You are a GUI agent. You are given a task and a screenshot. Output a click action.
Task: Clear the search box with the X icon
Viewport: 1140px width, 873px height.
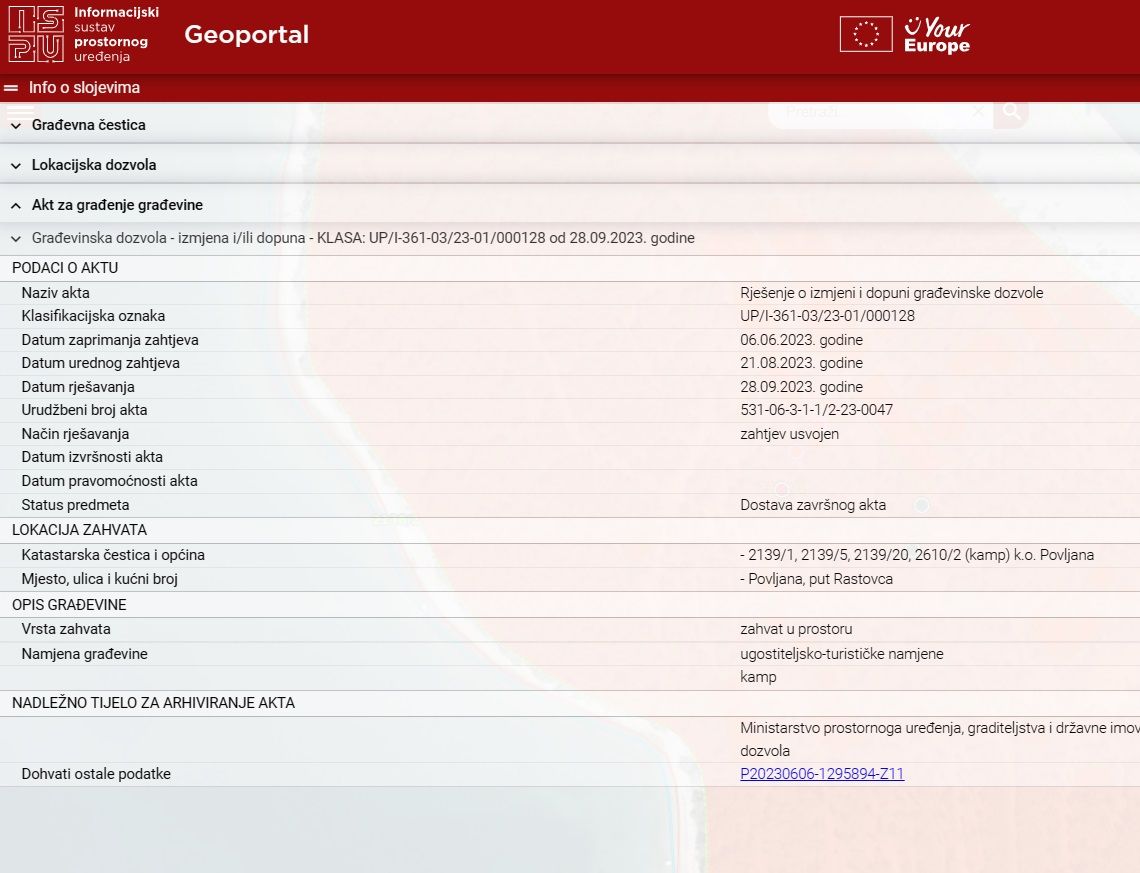click(978, 112)
